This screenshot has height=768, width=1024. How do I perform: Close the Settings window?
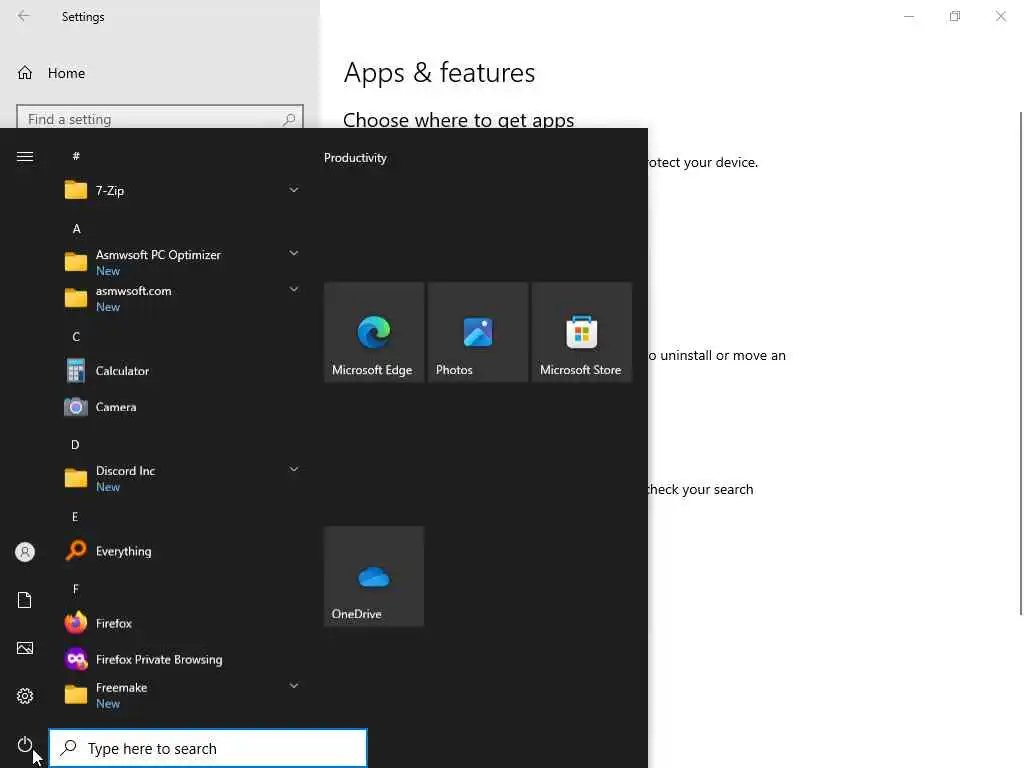[1000, 16]
